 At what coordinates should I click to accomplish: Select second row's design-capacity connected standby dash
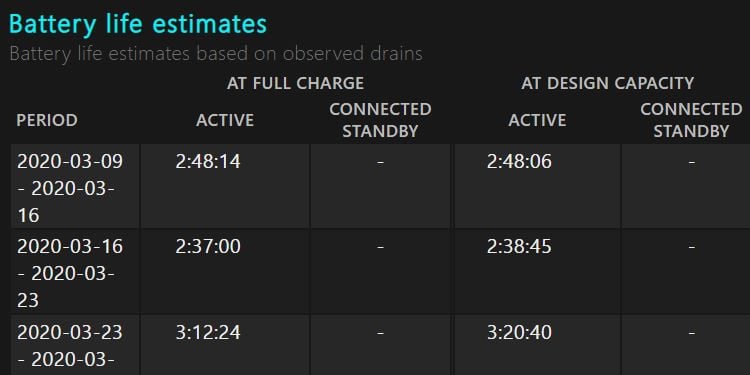[692, 247]
